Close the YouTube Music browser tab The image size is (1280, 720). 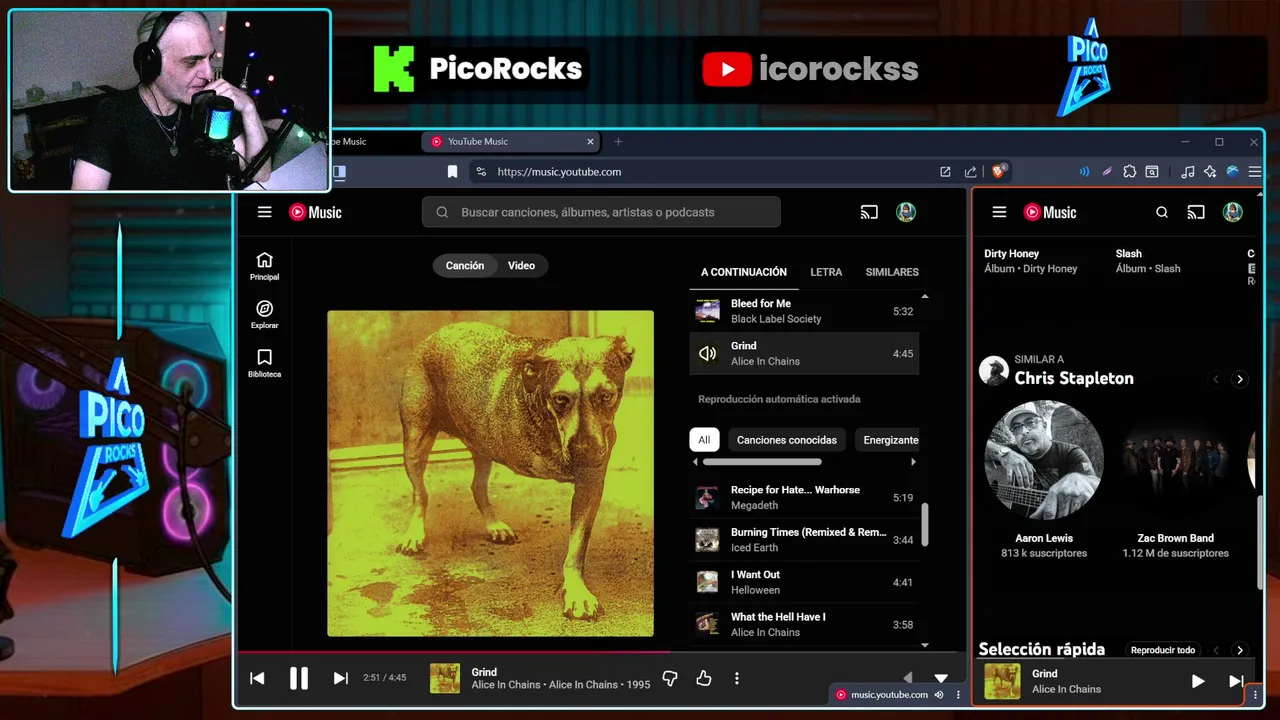click(590, 142)
